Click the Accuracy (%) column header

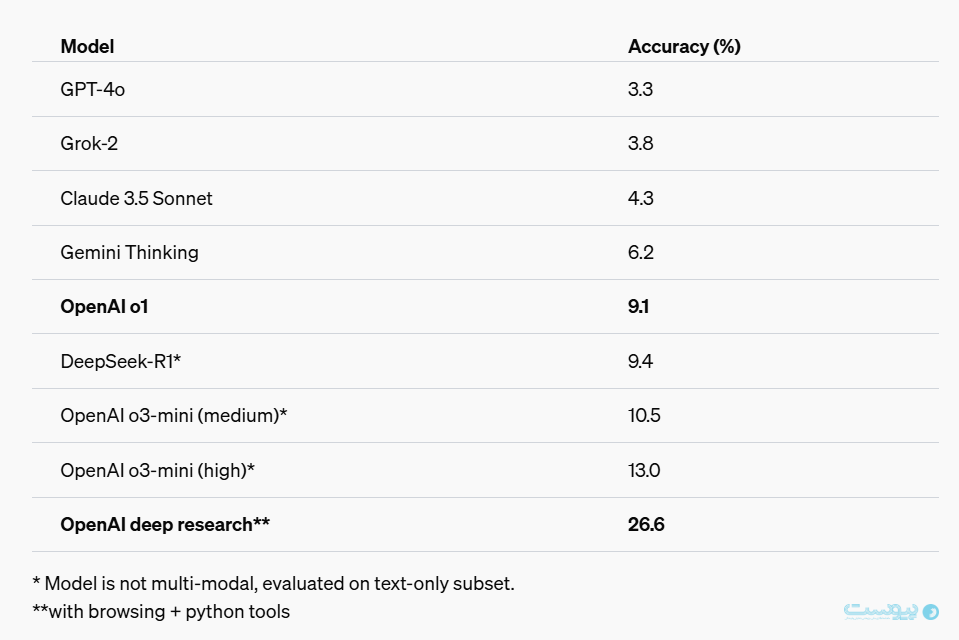point(684,47)
